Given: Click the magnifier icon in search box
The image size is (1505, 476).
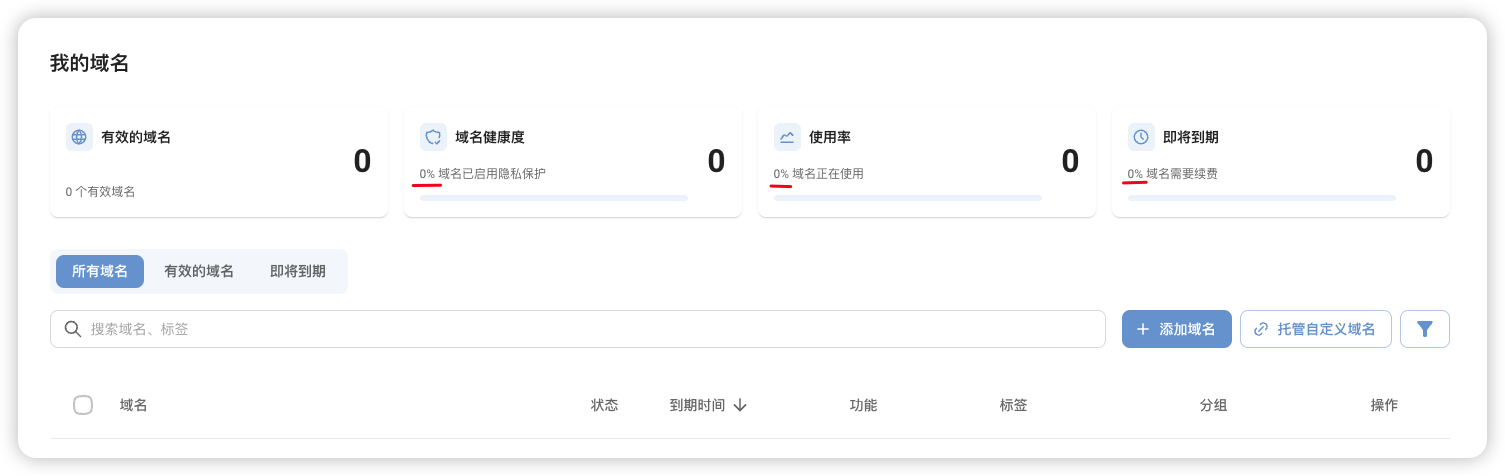Looking at the screenshot, I should pos(73,329).
